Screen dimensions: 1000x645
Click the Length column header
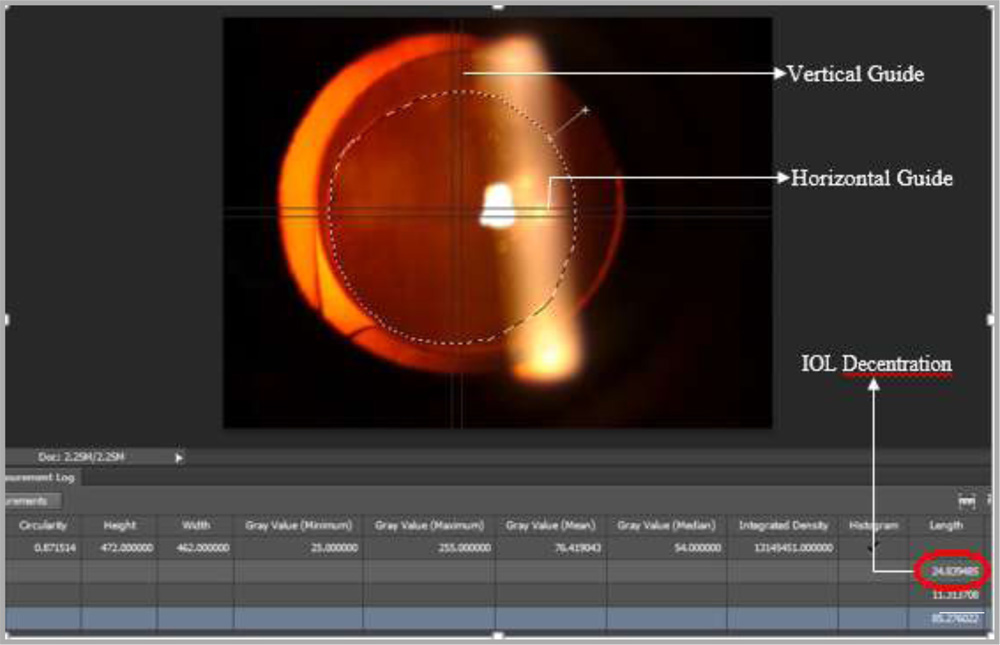(946, 525)
